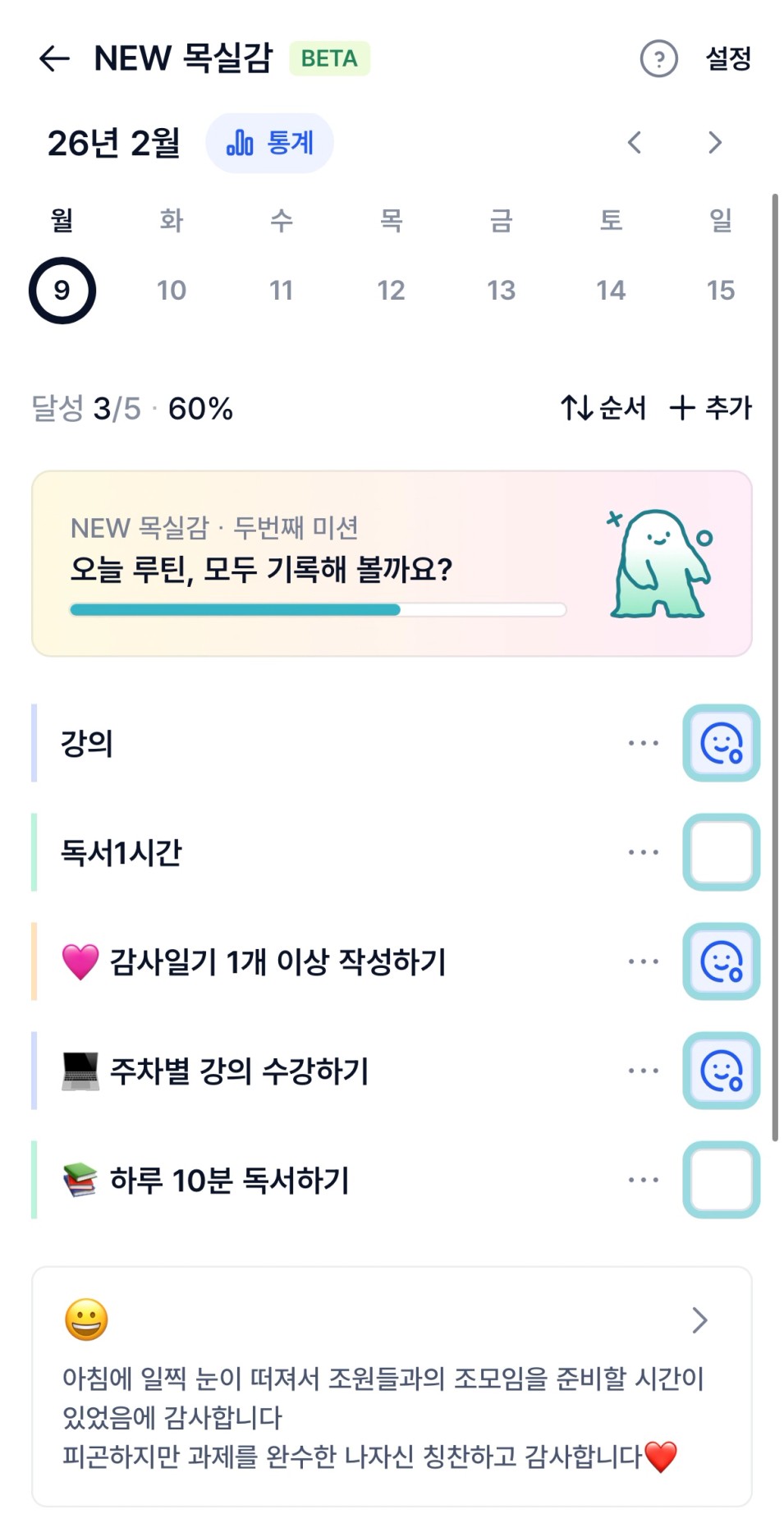Open the help question mark icon
This screenshot has height=1514, width=784.
(x=658, y=59)
